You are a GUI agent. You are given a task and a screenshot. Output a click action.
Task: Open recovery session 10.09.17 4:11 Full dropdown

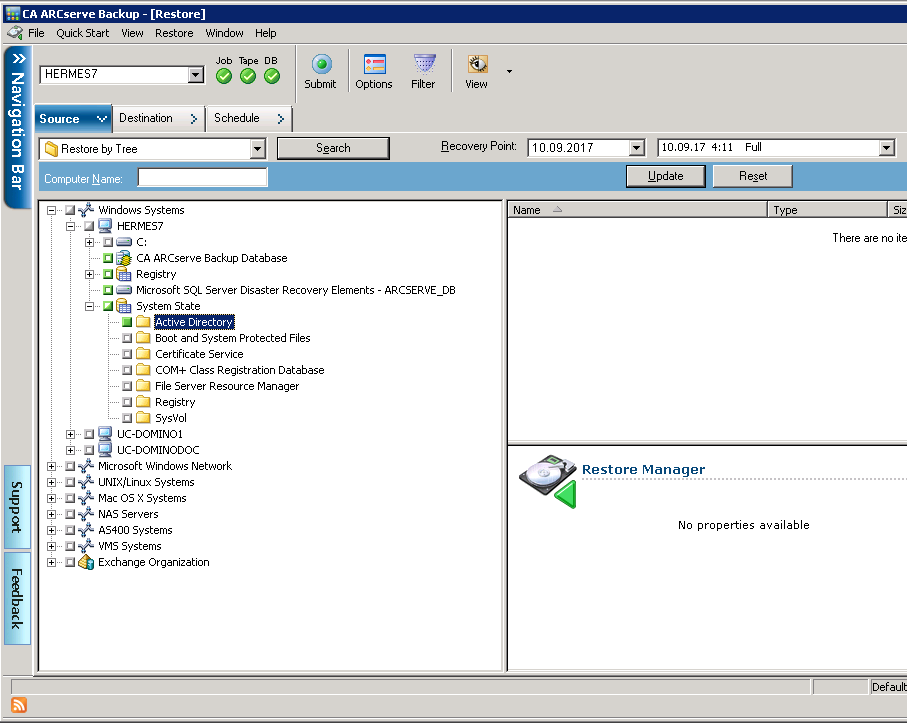click(x=887, y=148)
